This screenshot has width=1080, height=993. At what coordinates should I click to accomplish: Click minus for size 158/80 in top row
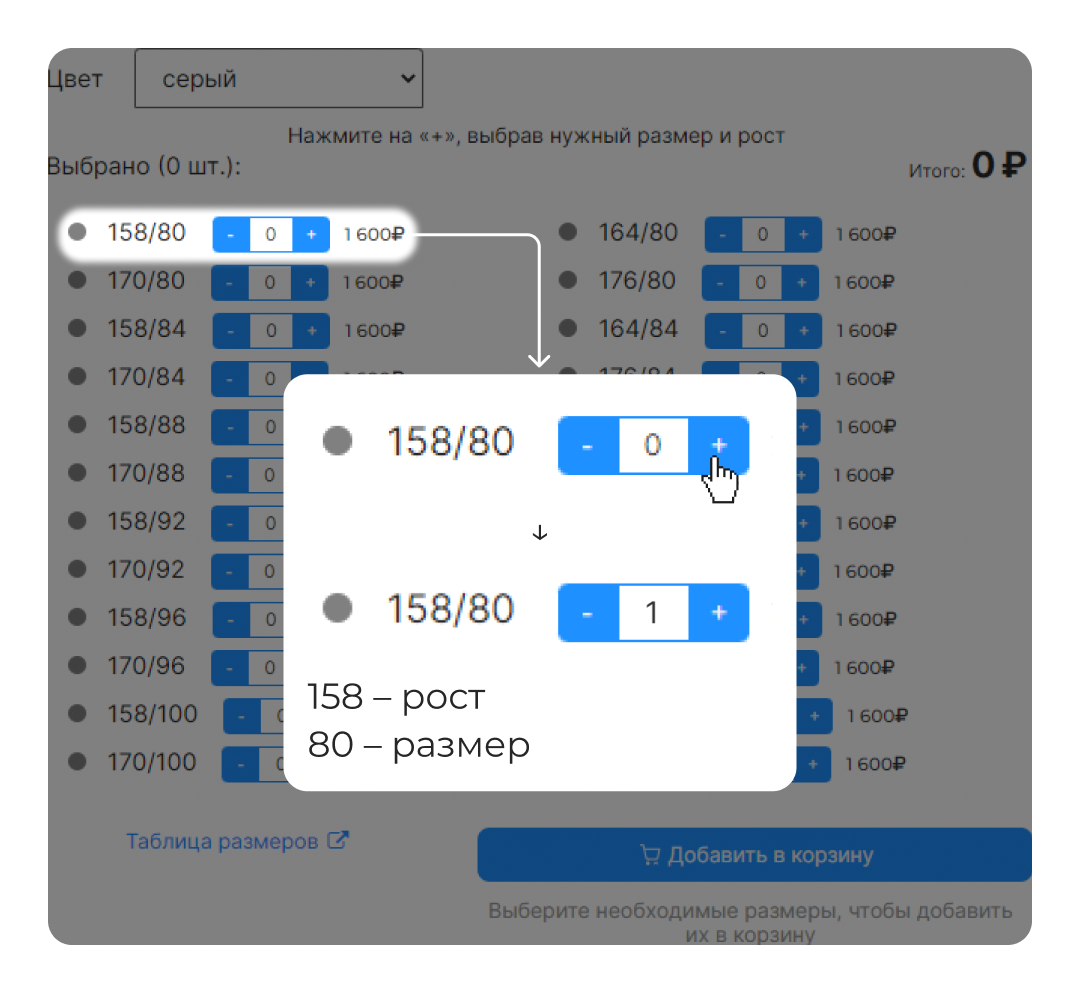pos(231,235)
